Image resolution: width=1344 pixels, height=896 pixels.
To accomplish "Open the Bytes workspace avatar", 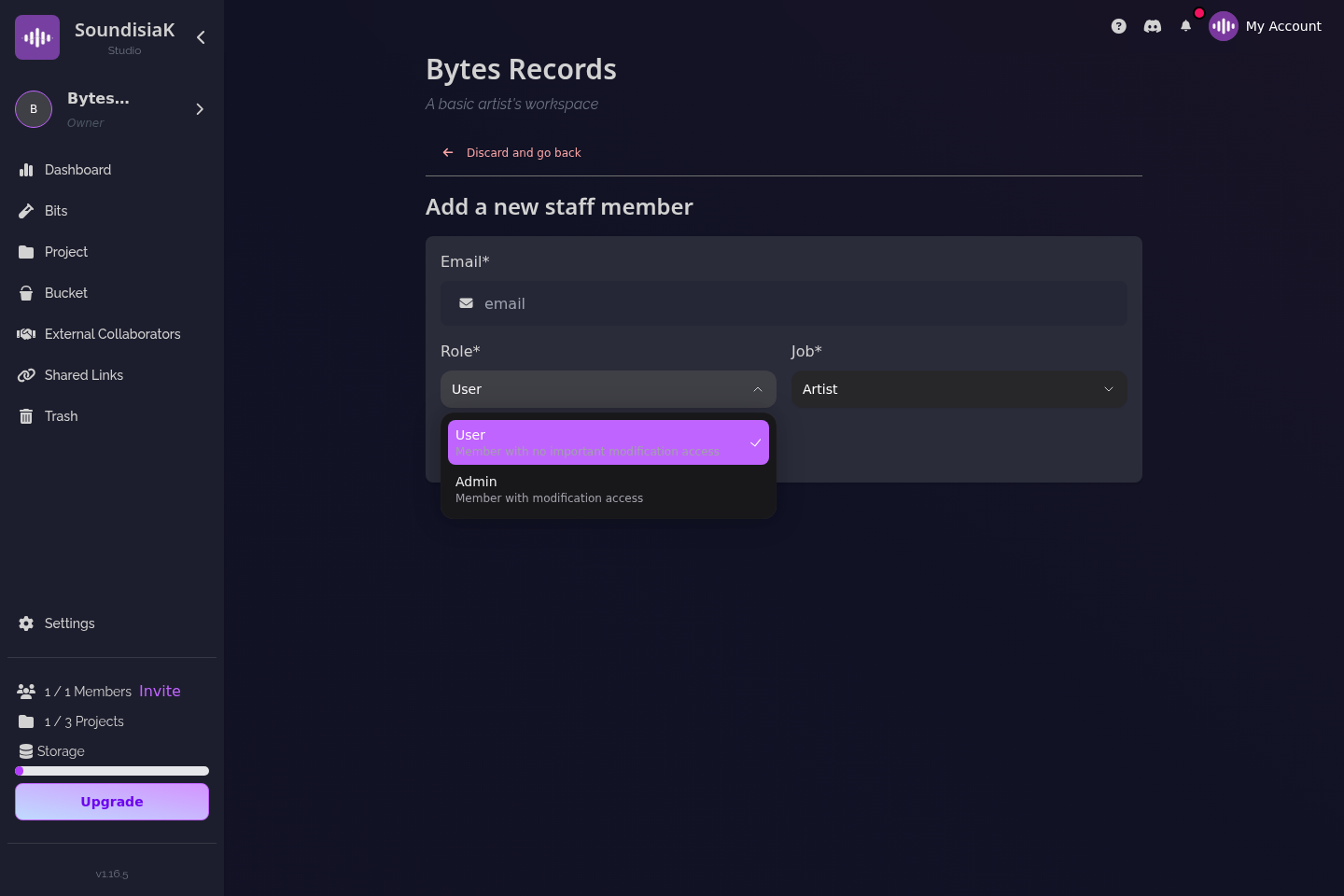I will [x=34, y=109].
